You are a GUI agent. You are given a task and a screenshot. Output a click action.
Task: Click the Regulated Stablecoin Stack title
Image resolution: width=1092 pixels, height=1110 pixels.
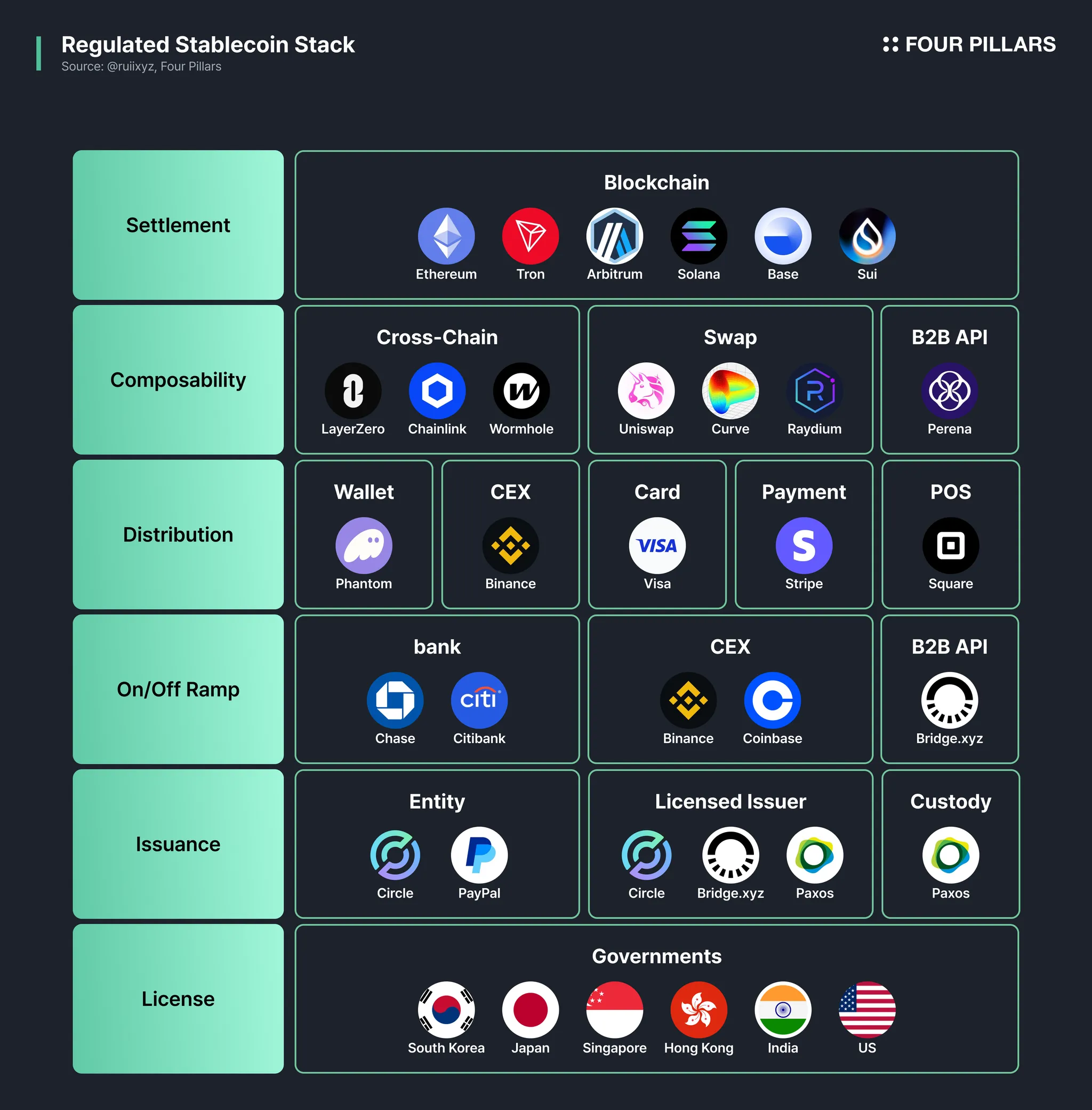[208, 45]
